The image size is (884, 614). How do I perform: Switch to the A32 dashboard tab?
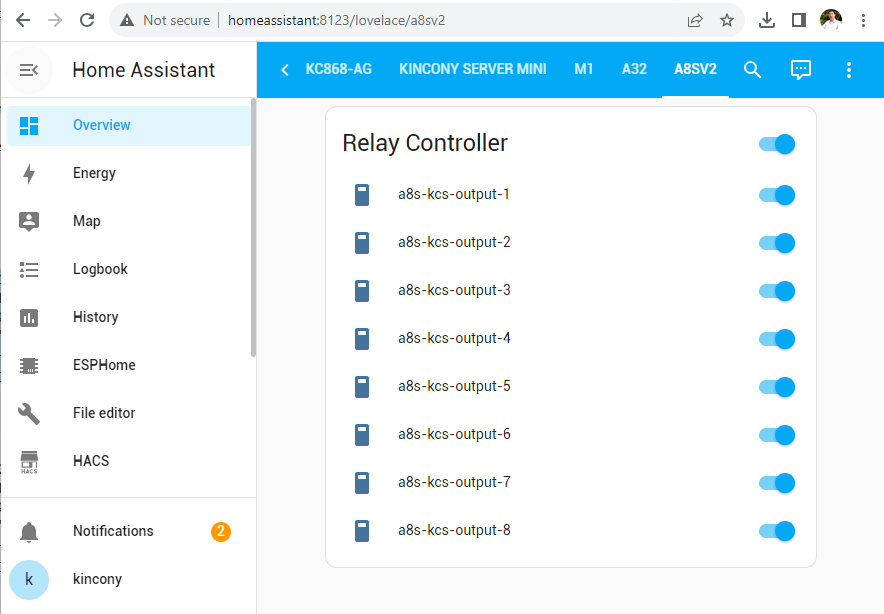634,69
